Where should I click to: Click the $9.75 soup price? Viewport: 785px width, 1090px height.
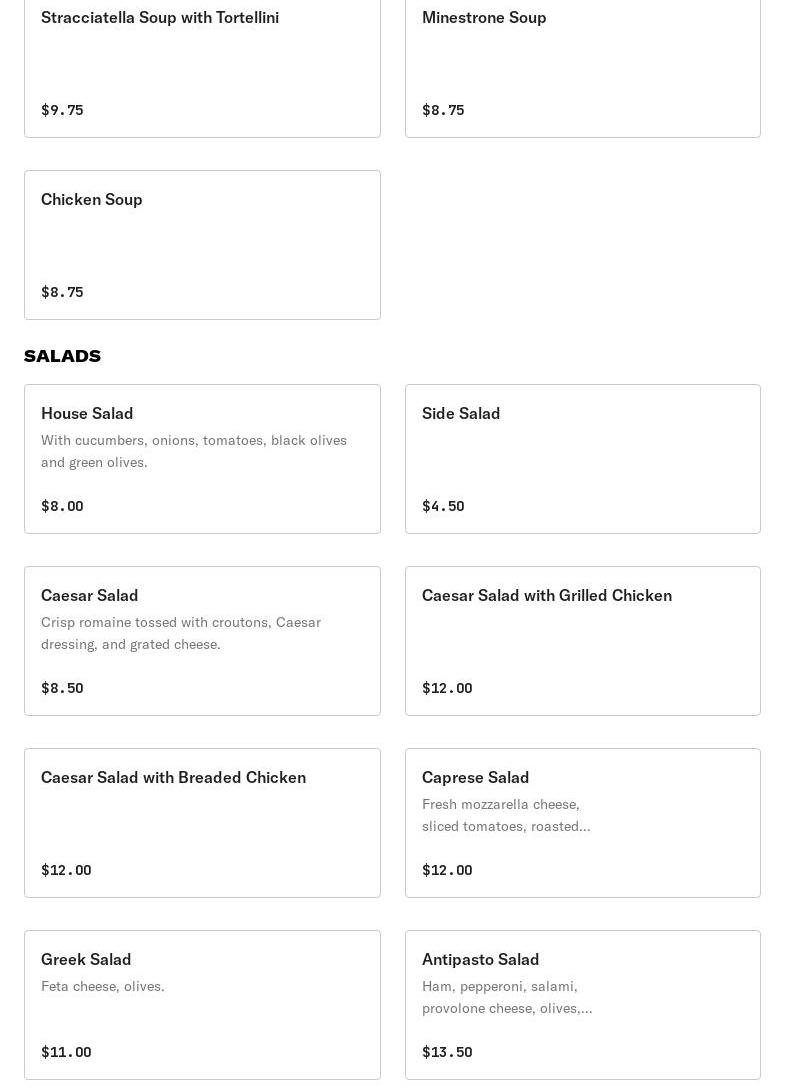(62, 110)
